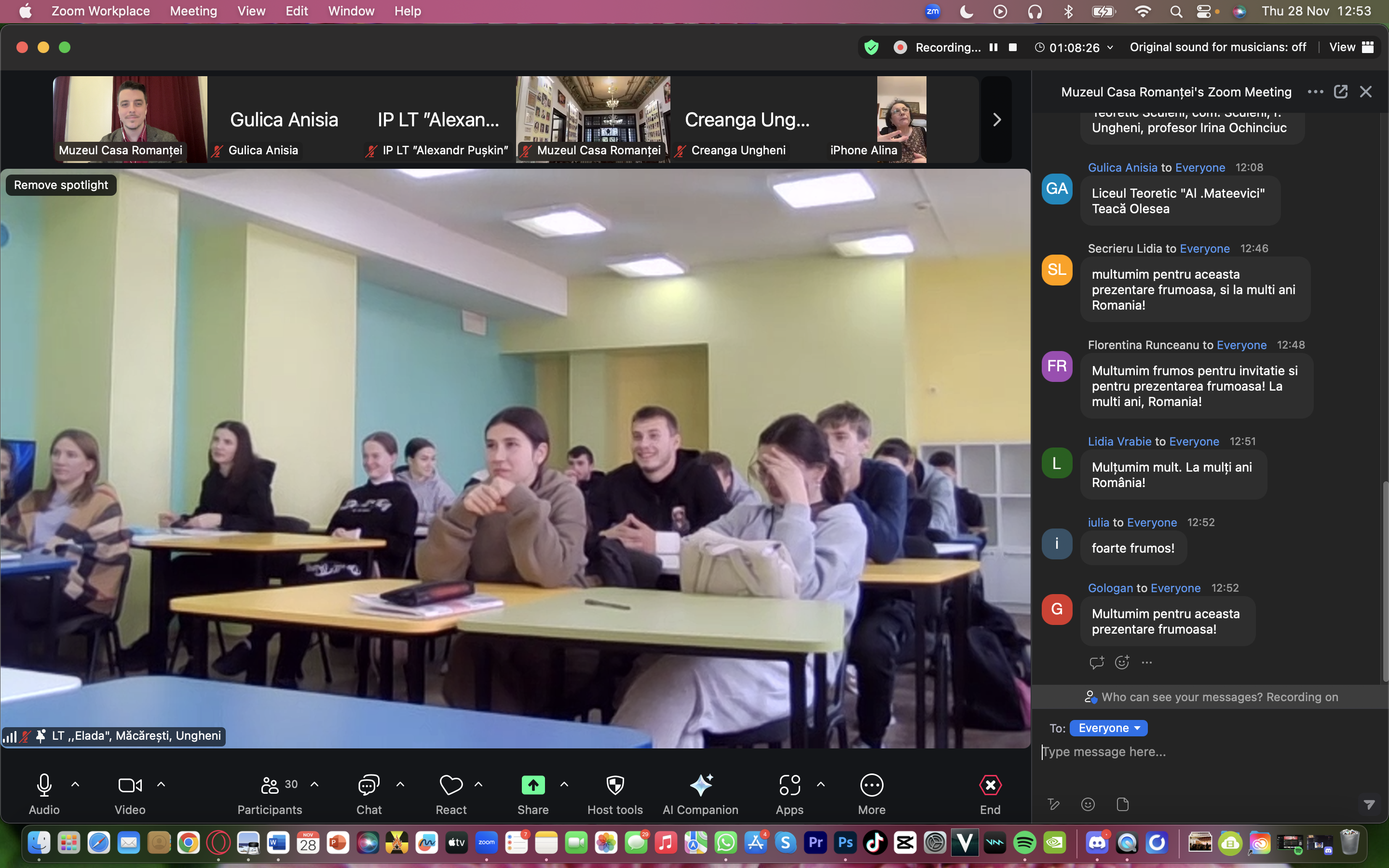Click the attach file icon in chat
Viewport: 1389px width, 868px height.
point(1123,804)
